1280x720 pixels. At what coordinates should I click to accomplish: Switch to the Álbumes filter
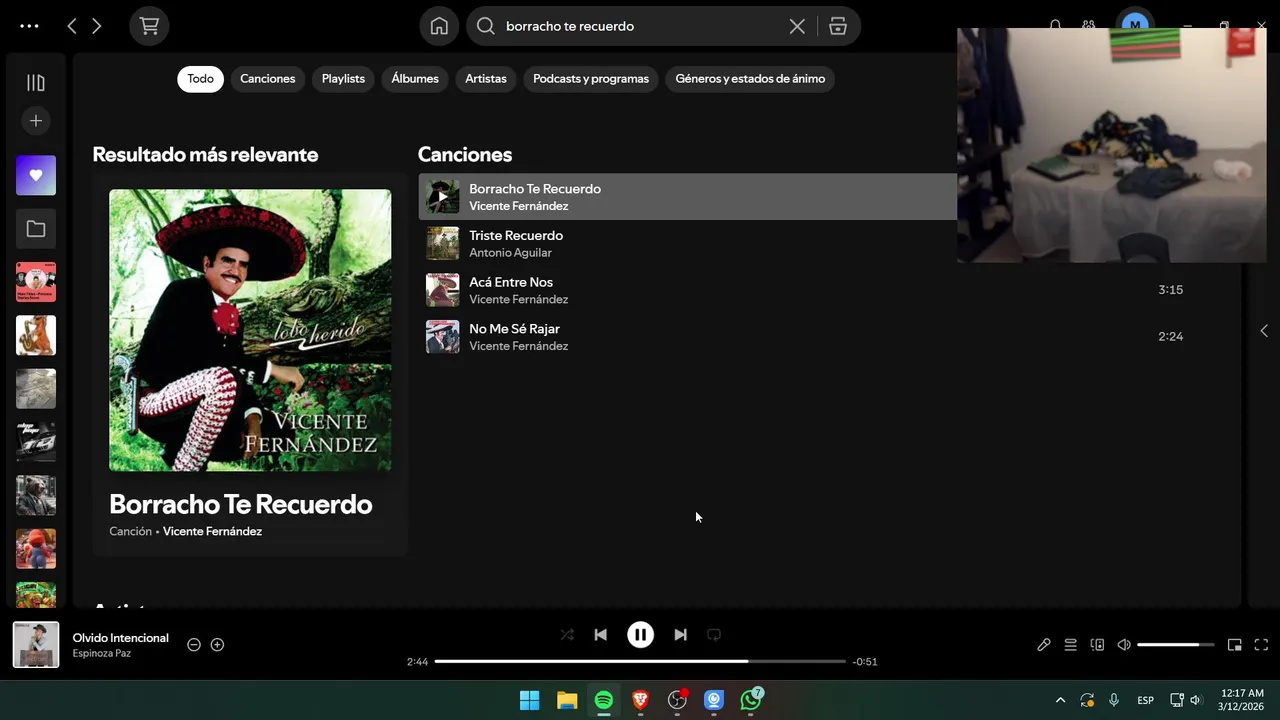(x=415, y=78)
